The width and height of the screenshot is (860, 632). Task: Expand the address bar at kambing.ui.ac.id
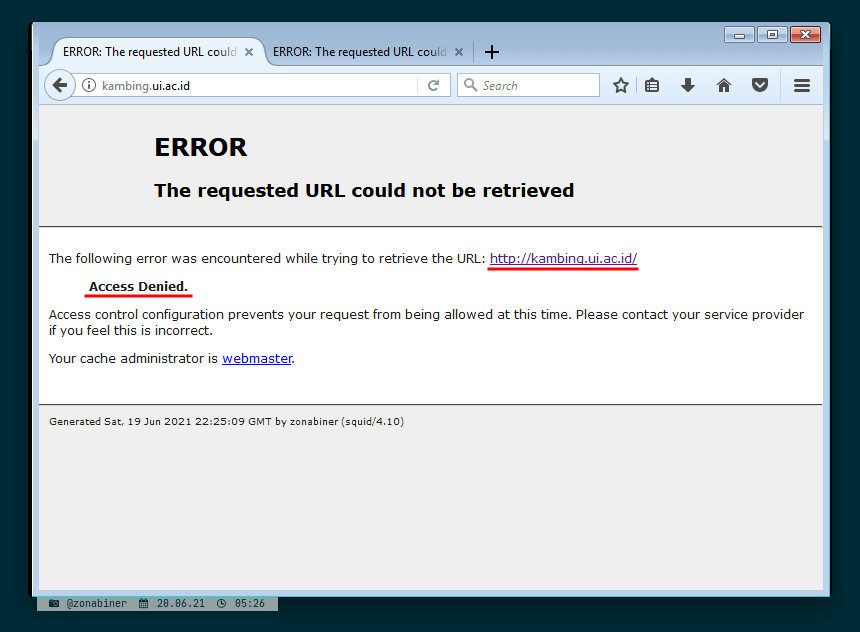point(250,85)
